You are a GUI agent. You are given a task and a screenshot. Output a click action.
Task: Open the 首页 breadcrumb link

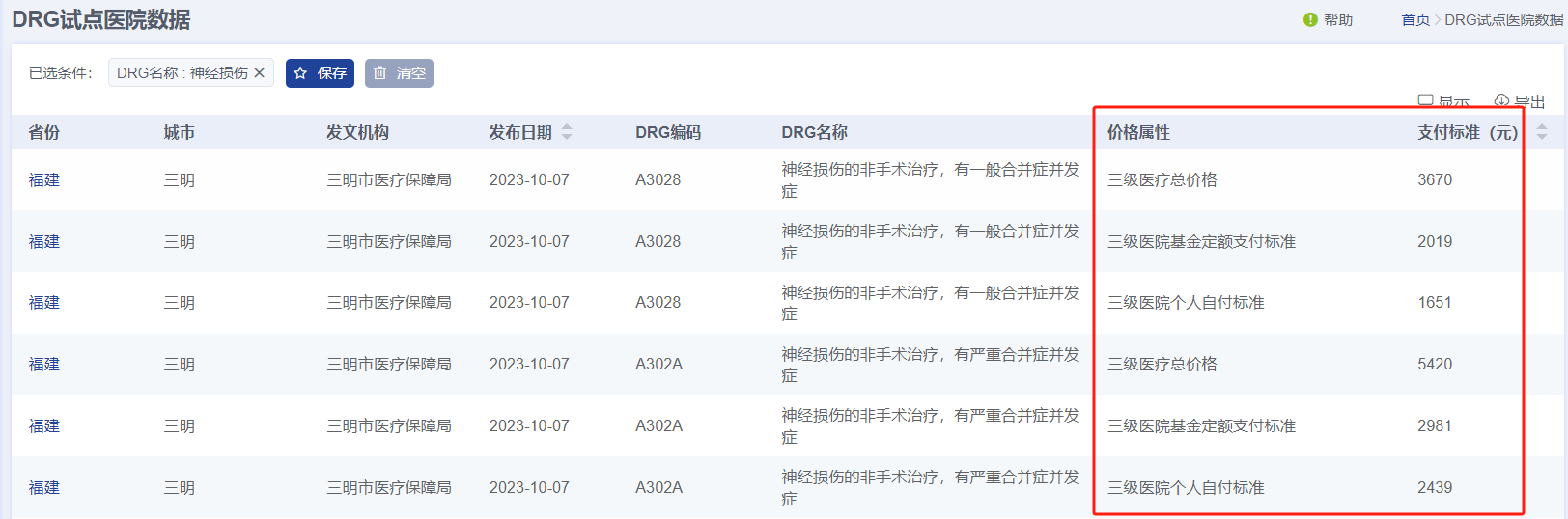(1415, 19)
